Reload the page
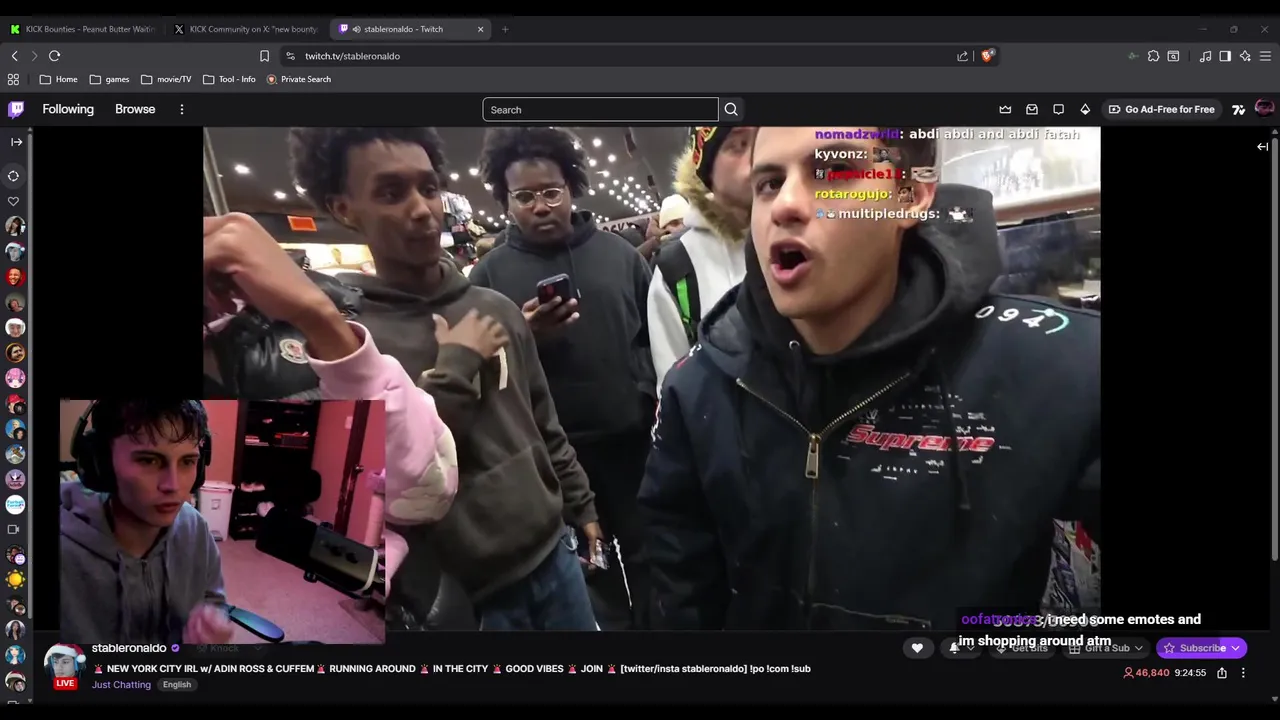 click(x=54, y=56)
